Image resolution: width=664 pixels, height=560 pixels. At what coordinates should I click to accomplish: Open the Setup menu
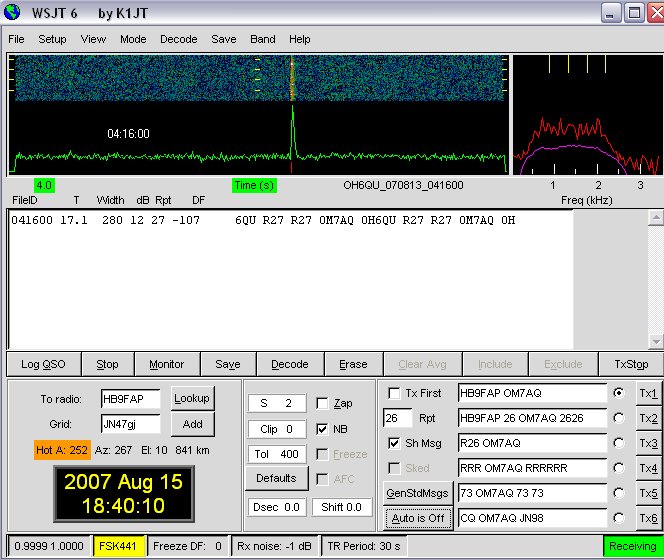pos(52,39)
